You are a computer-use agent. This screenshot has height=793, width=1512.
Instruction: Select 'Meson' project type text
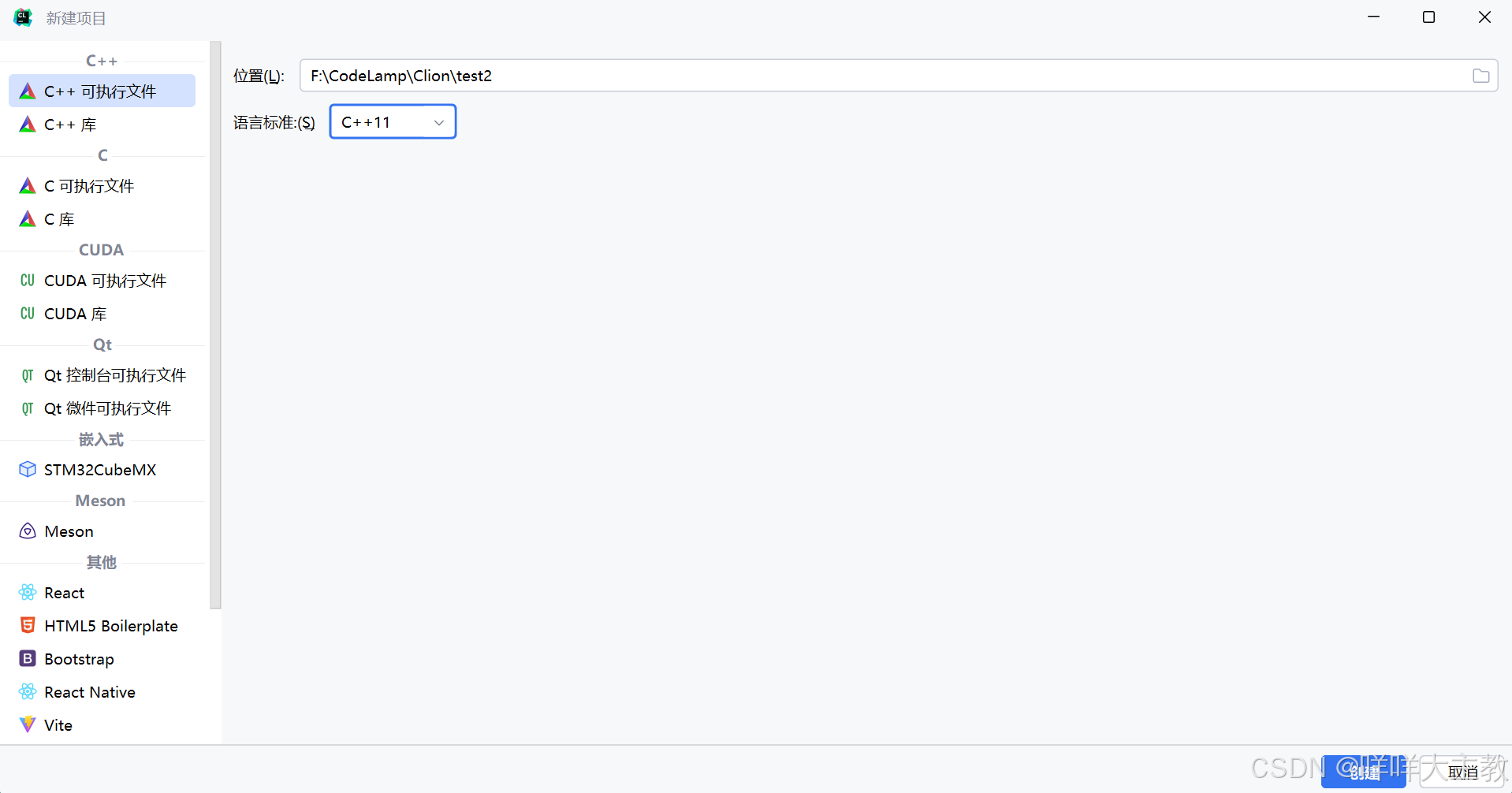[x=69, y=531]
